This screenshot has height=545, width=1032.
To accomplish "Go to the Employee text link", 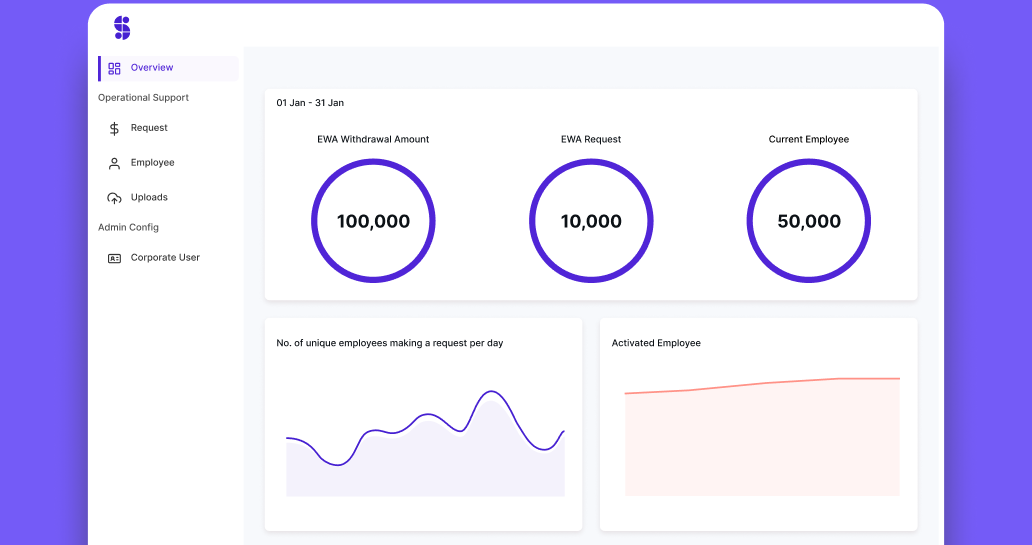I will coord(152,163).
